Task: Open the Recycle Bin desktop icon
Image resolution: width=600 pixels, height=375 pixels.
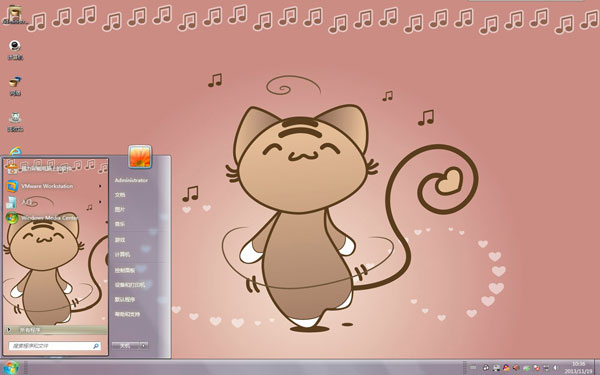Action: [15, 122]
